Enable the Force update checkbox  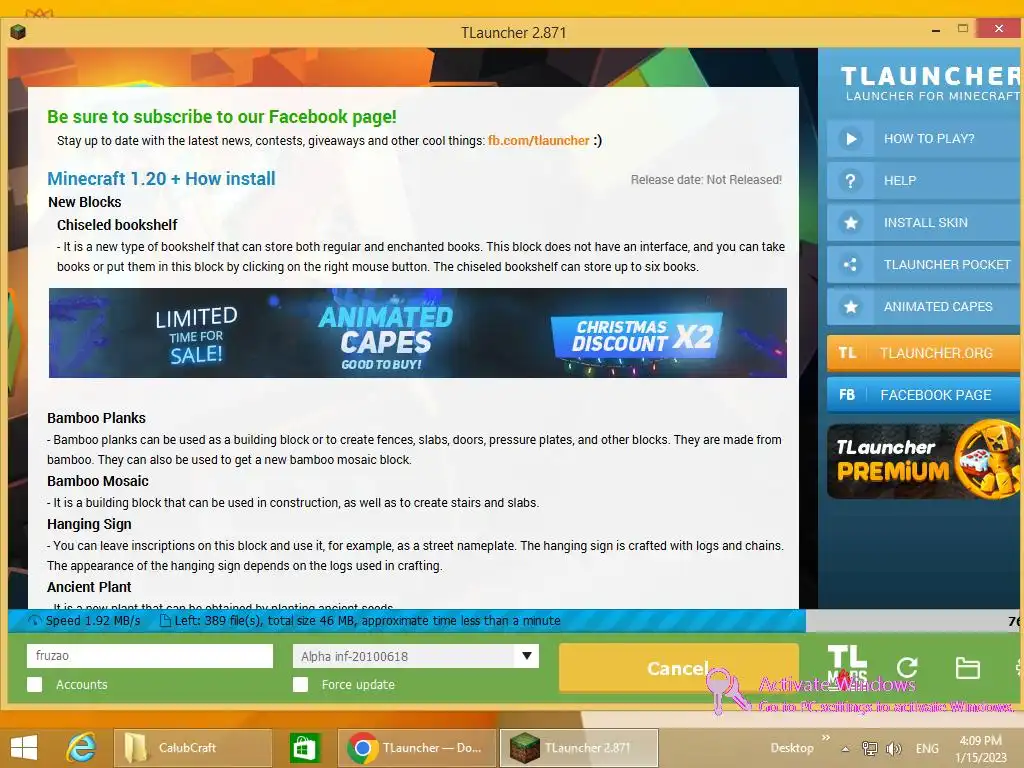[300, 684]
